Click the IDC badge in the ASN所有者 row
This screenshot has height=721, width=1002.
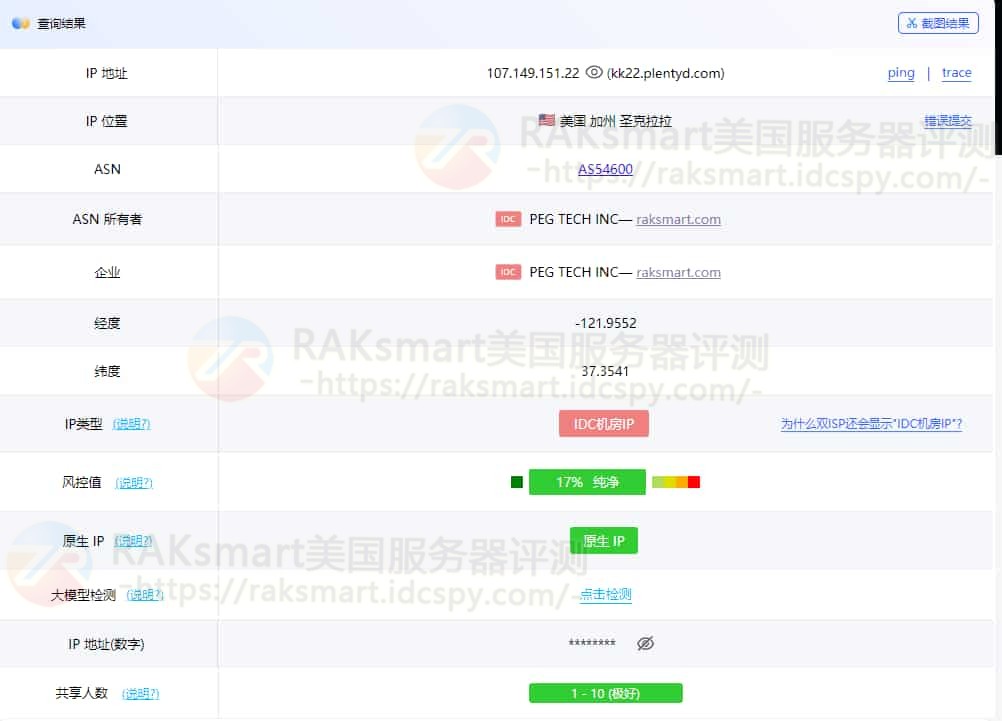click(x=508, y=218)
